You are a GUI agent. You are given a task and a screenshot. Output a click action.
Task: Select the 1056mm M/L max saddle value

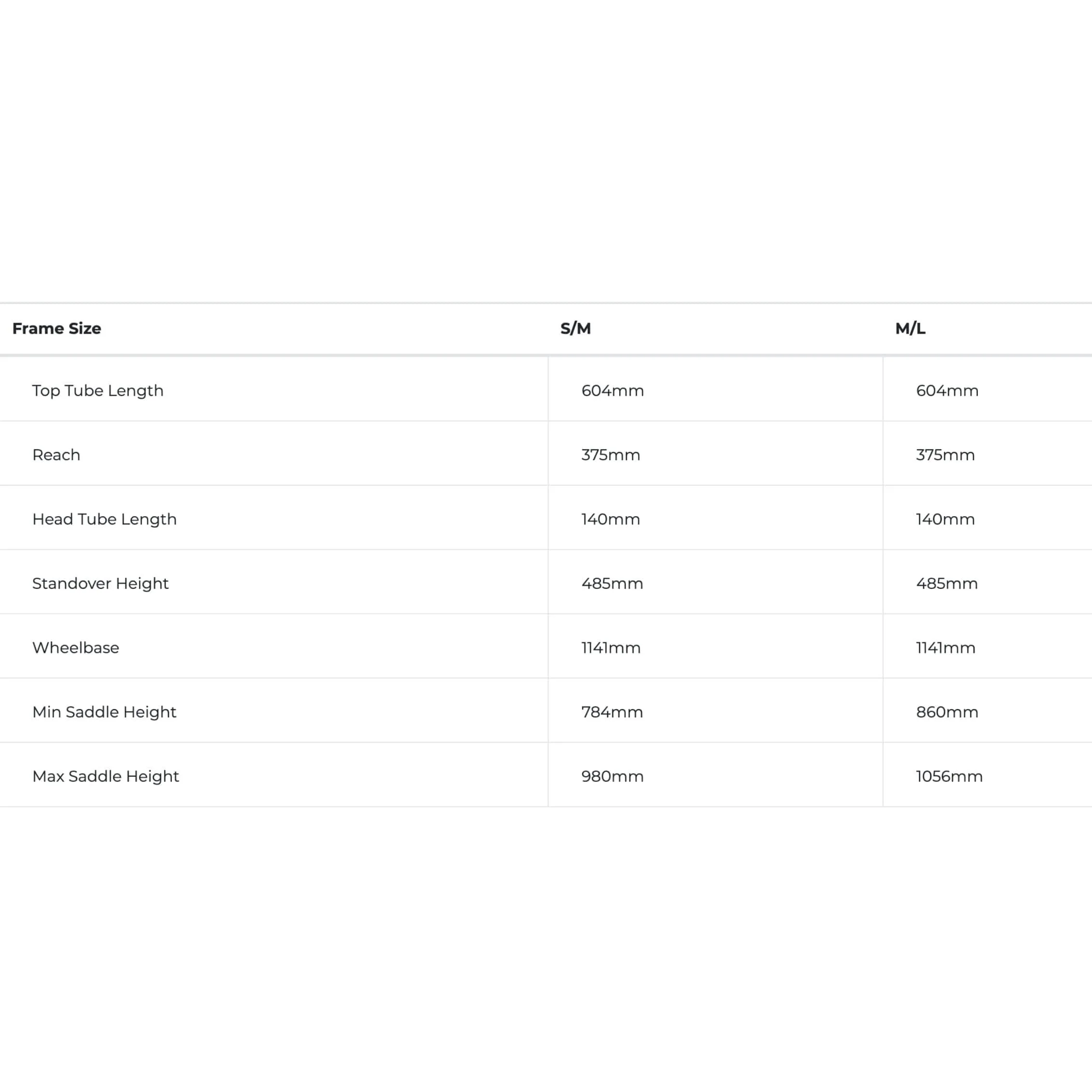[949, 776]
